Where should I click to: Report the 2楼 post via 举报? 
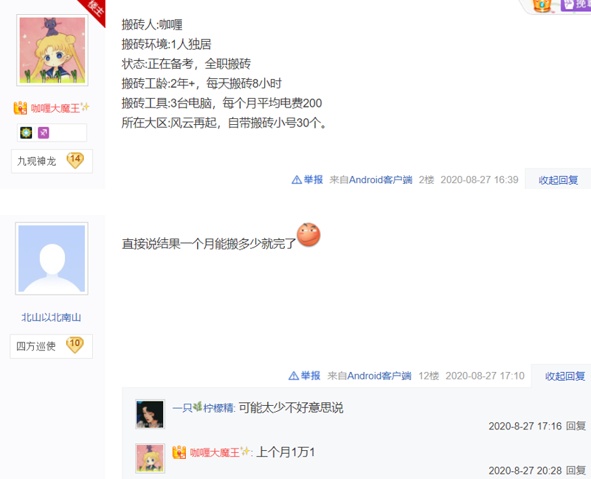307,180
